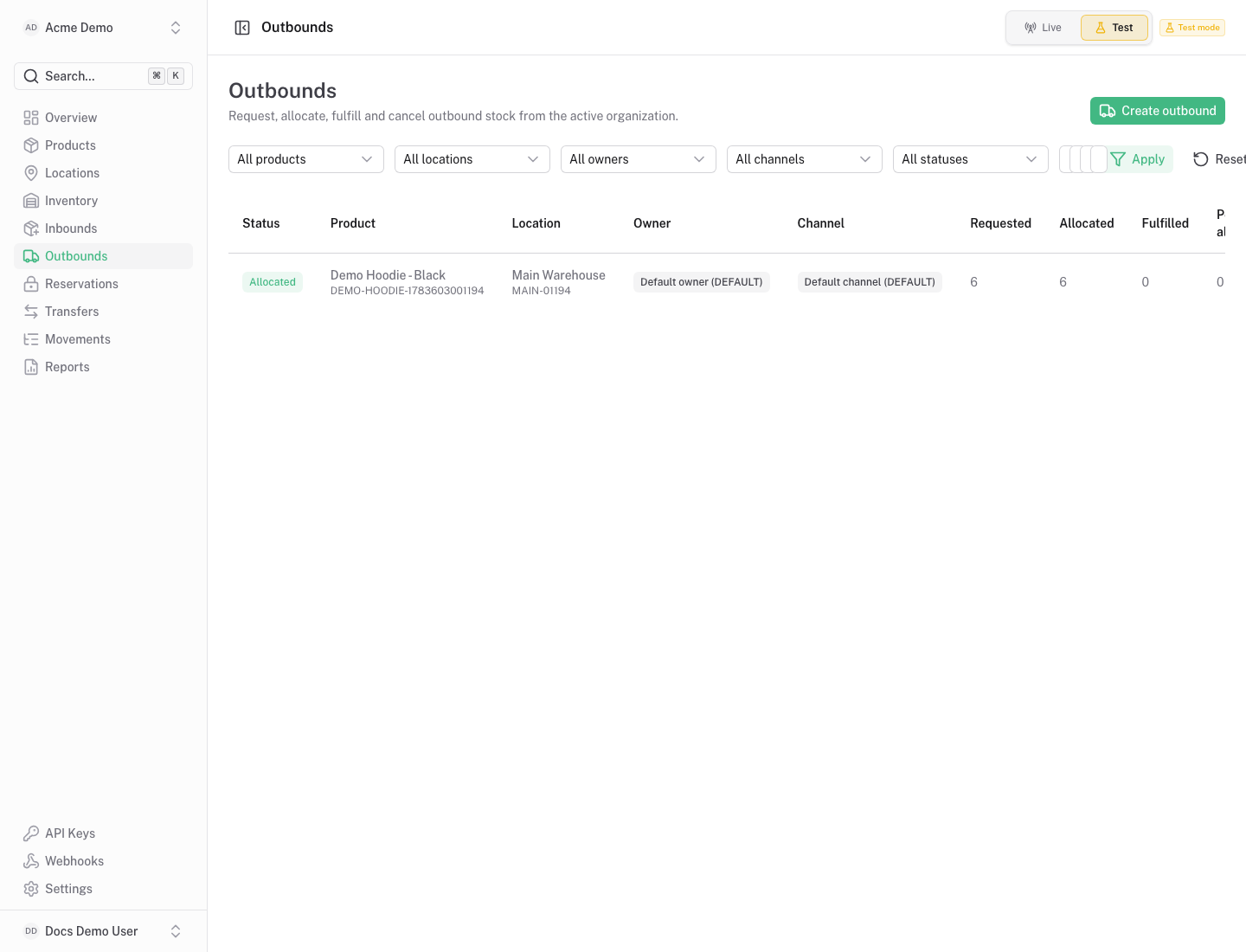The width and height of the screenshot is (1246, 952).
Task: Open the All products filter dropdown
Action: point(306,159)
